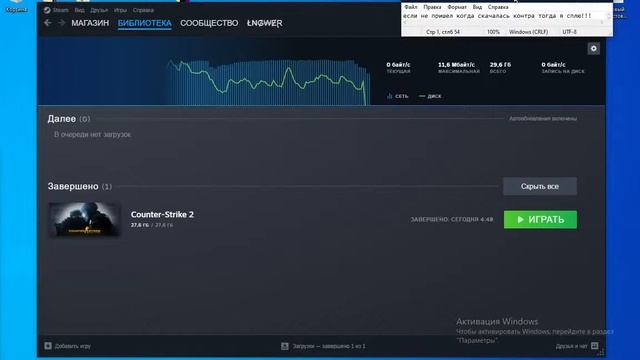Open the Справка menu in Notepad
640x360 pixels.
pyautogui.click(x=498, y=7)
